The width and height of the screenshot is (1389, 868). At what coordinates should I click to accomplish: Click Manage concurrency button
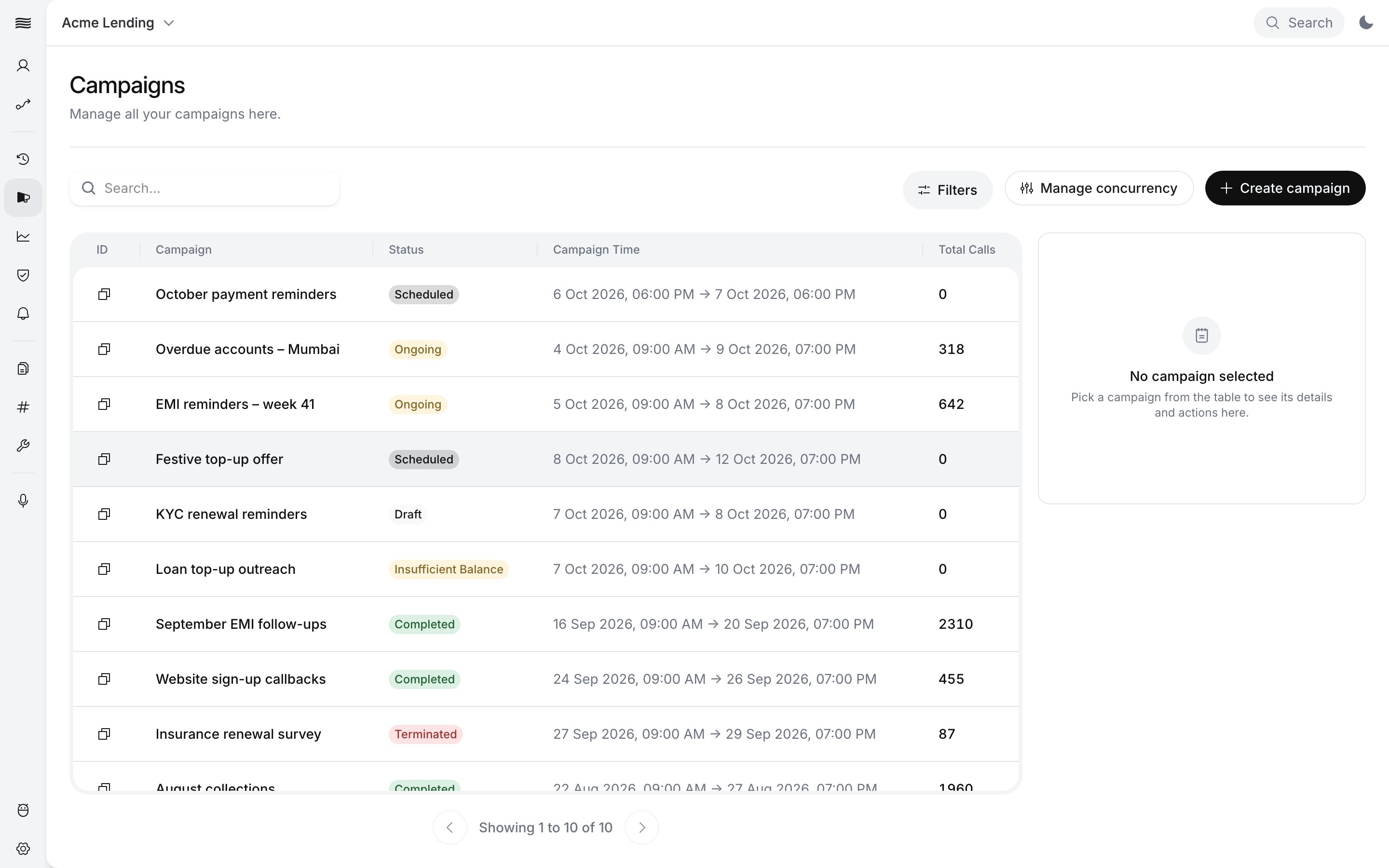click(x=1099, y=188)
